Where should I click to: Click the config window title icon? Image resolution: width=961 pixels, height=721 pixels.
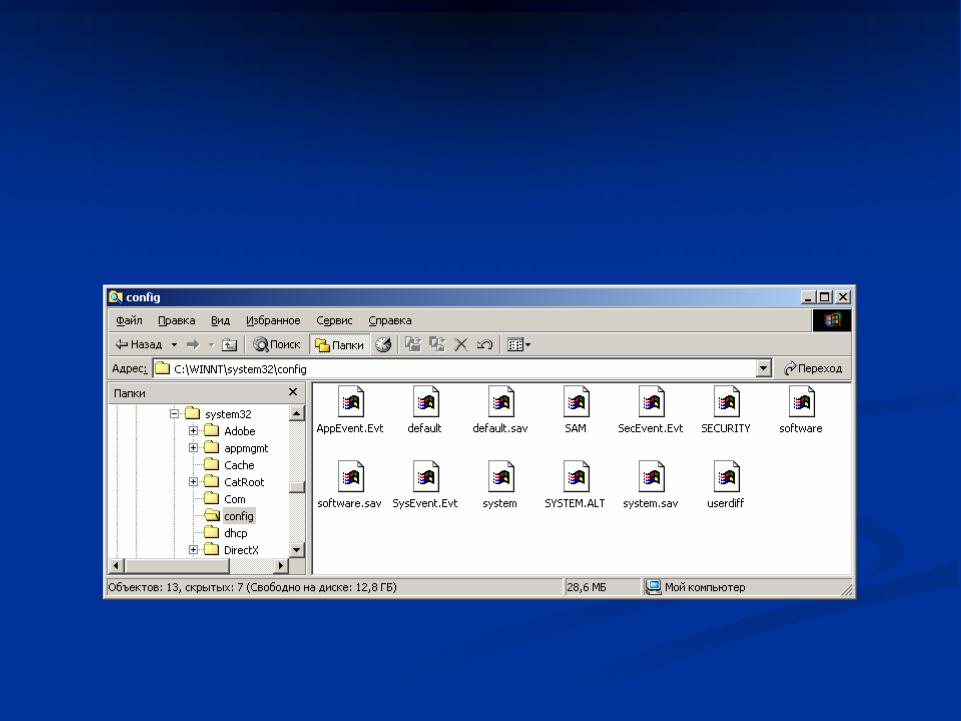[x=115, y=297]
